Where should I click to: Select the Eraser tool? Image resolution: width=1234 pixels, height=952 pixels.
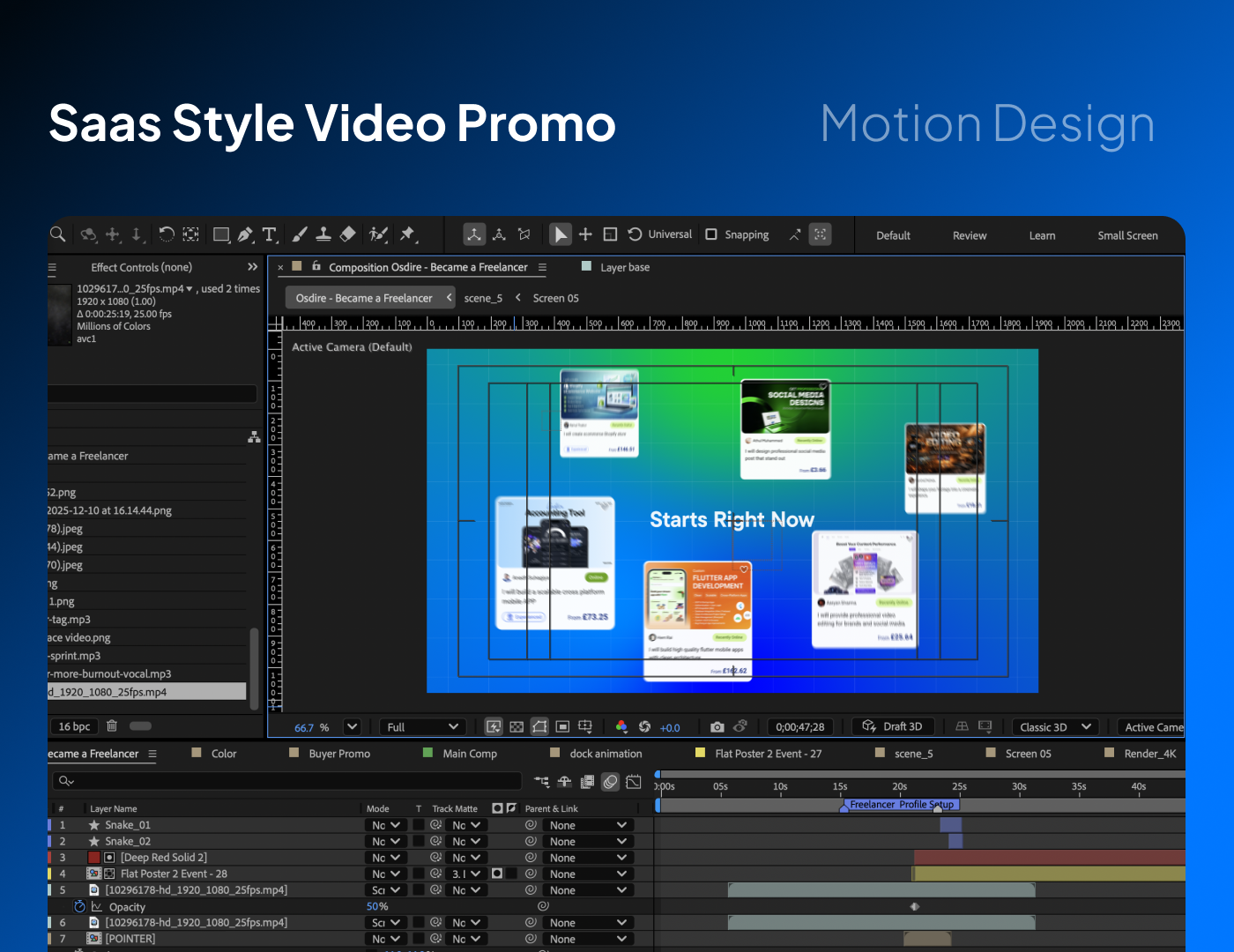(347, 234)
